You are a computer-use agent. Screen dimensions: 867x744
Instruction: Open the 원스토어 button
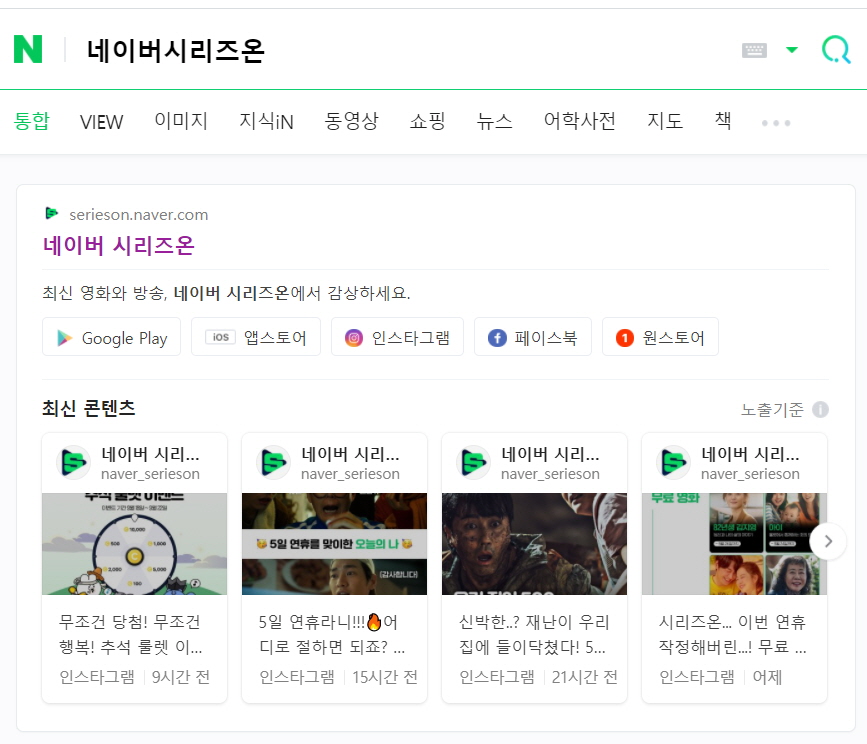coord(660,337)
